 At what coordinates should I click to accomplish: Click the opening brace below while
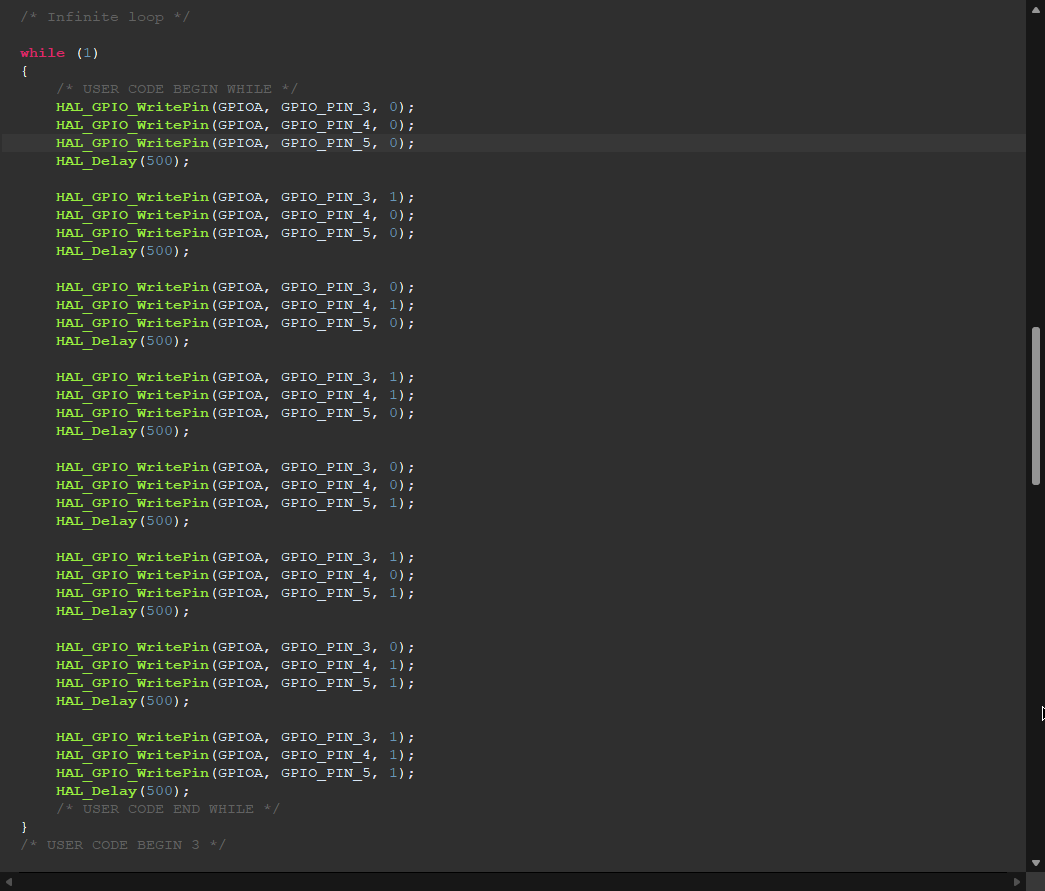point(24,71)
